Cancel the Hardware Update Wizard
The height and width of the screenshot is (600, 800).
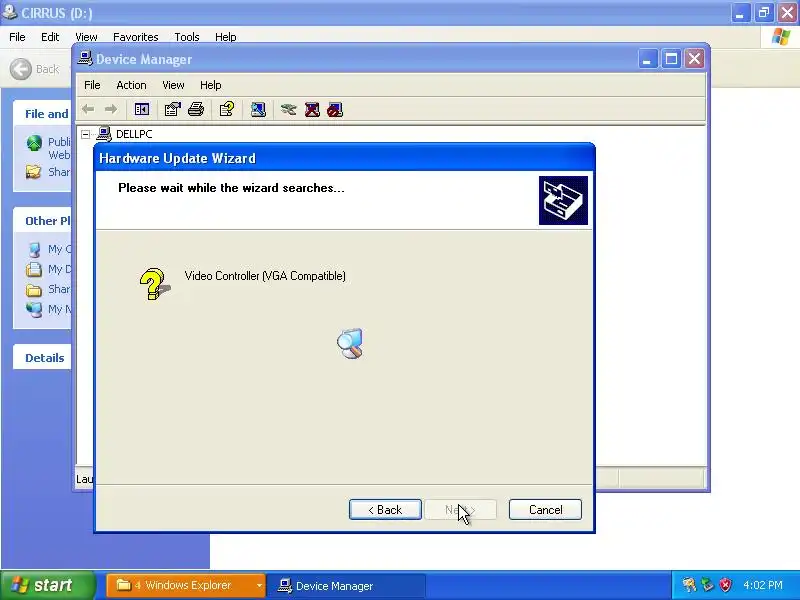coord(545,510)
